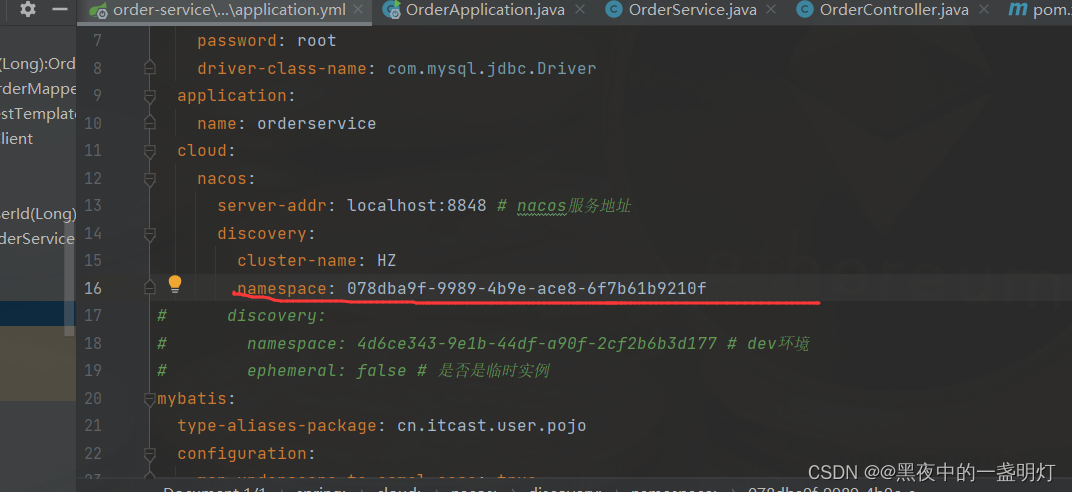The width and height of the screenshot is (1072, 492).
Task: Collapse the fold marker at line 16
Action: pyautogui.click(x=150, y=288)
